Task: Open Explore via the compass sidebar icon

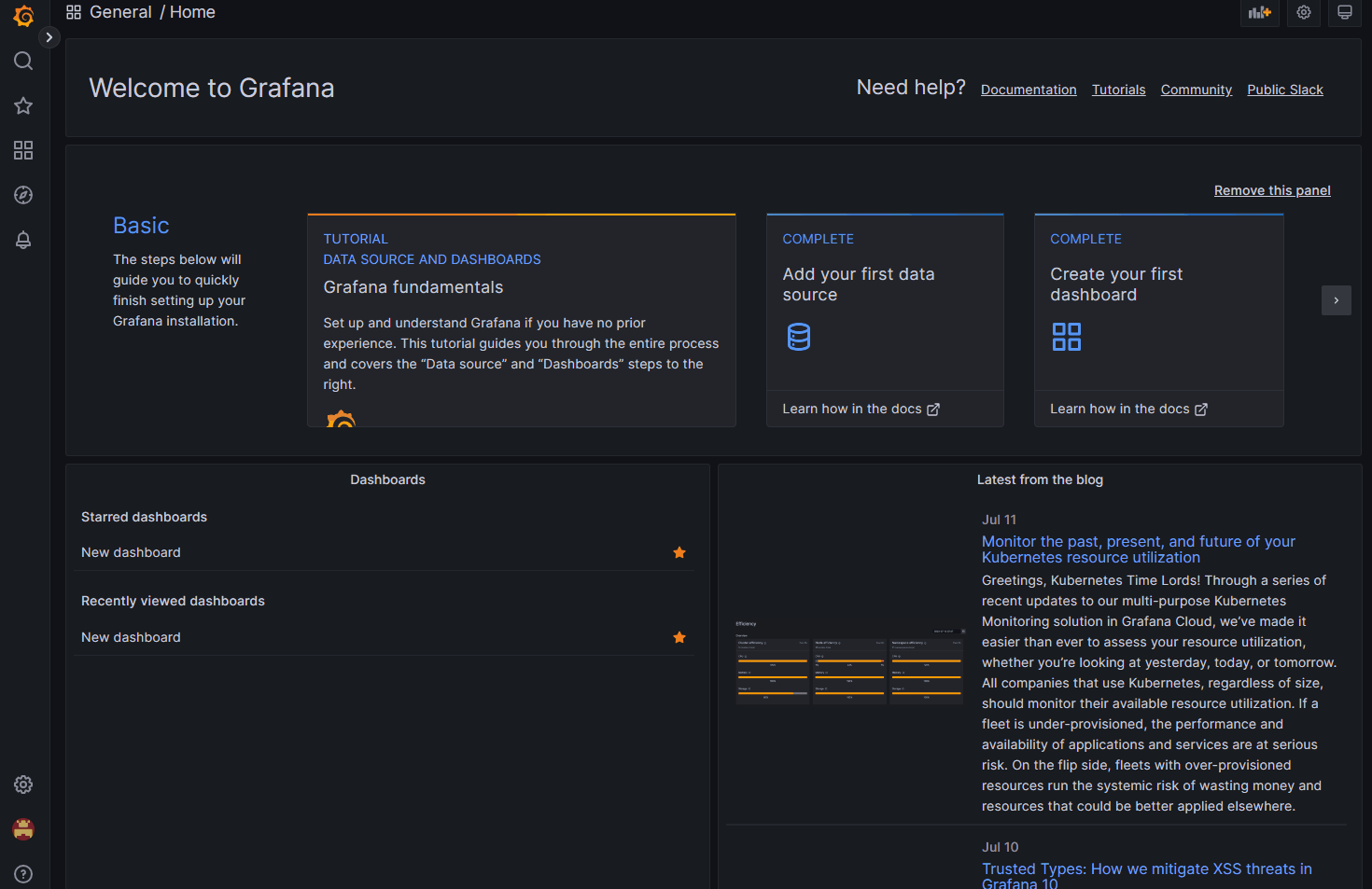Action: pos(23,195)
